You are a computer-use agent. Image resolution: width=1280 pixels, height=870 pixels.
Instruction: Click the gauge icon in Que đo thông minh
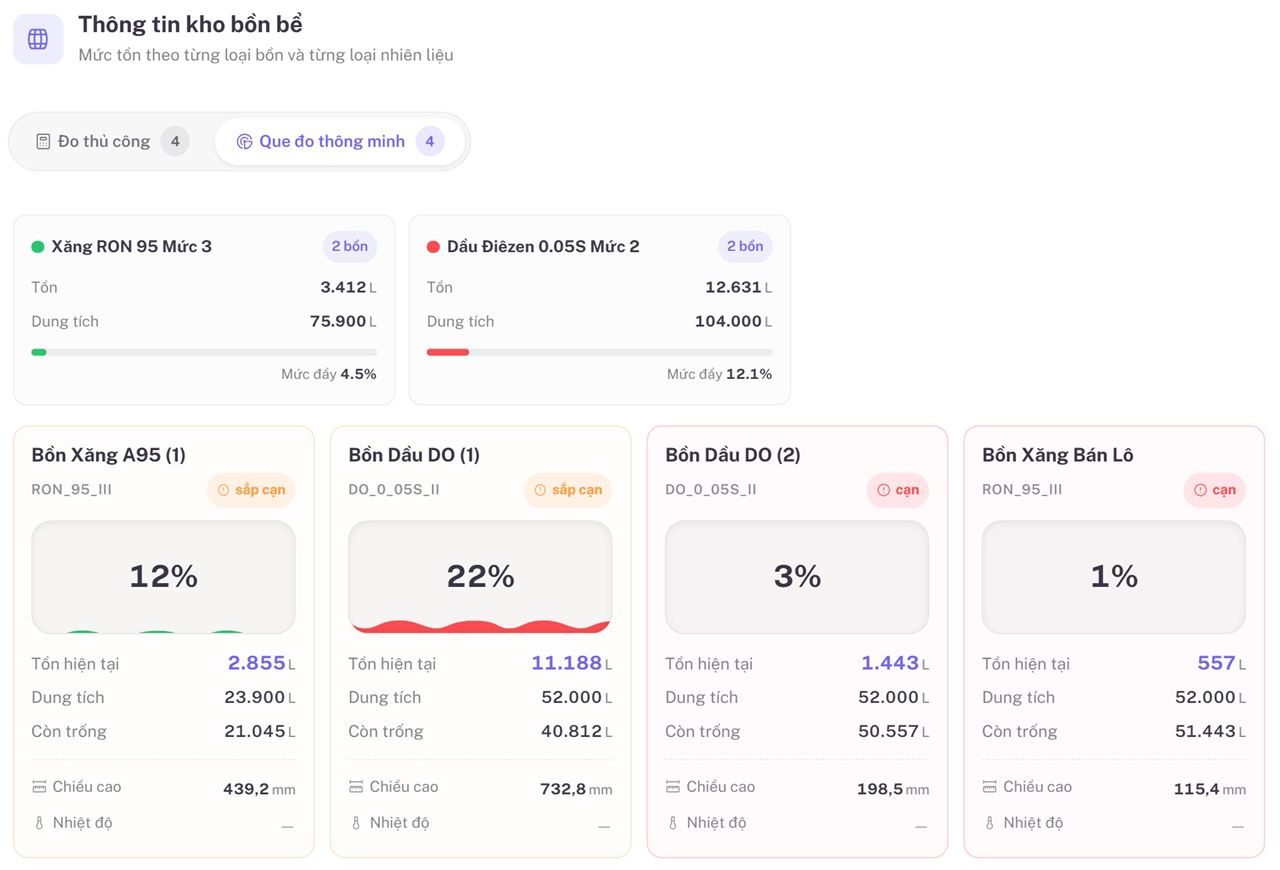244,141
